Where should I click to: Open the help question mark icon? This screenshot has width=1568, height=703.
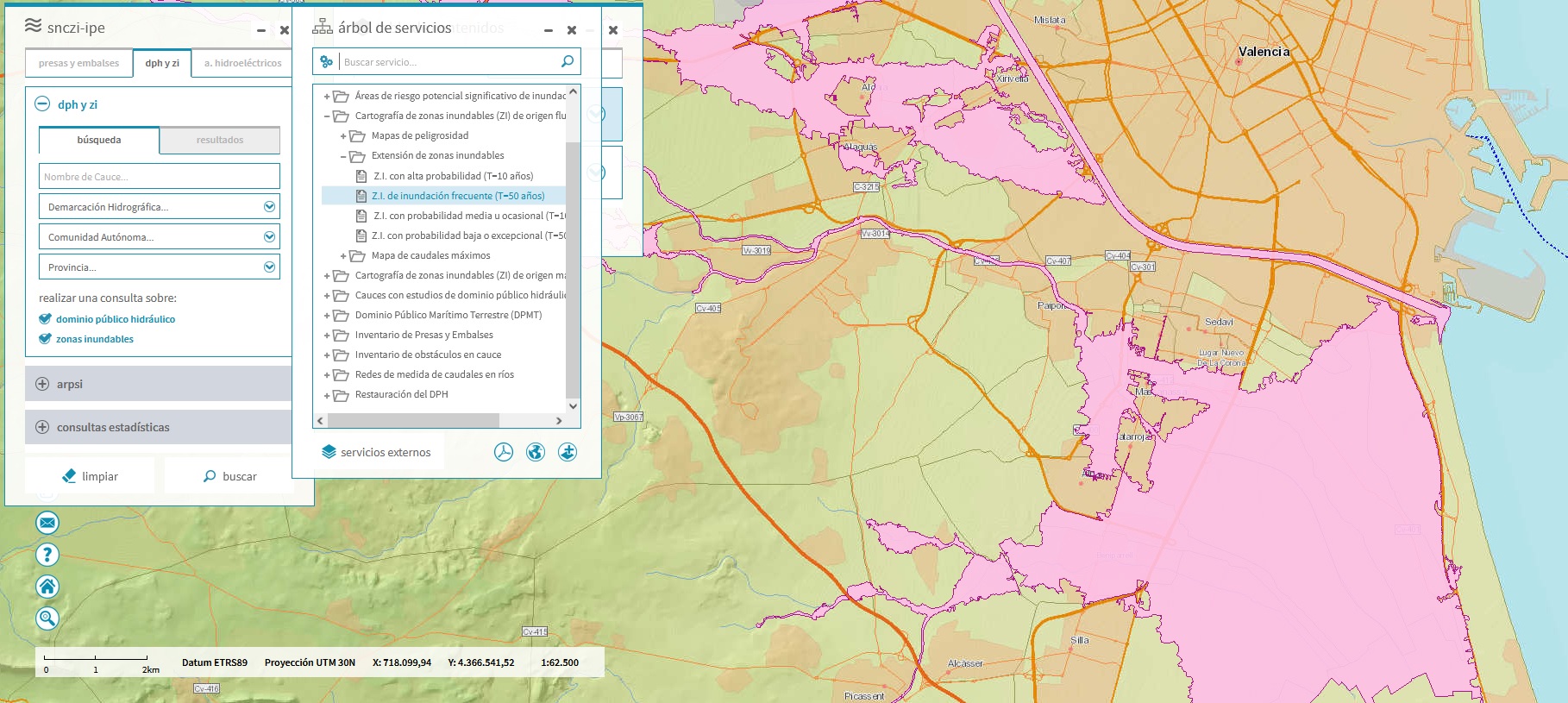[47, 555]
